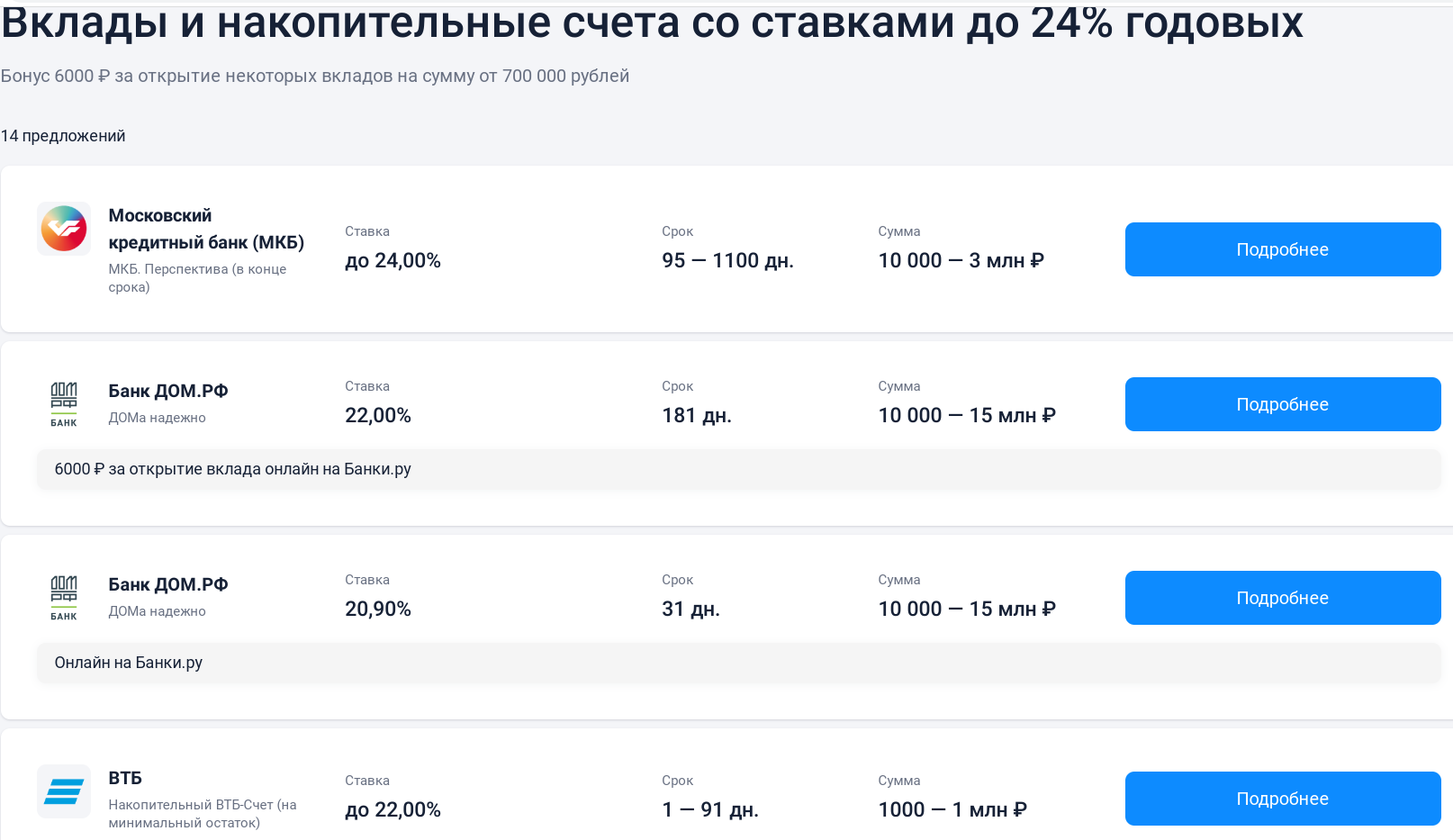
Task: Open the 6000 ₽ за открытие вклада promo badge
Action: pos(232,469)
